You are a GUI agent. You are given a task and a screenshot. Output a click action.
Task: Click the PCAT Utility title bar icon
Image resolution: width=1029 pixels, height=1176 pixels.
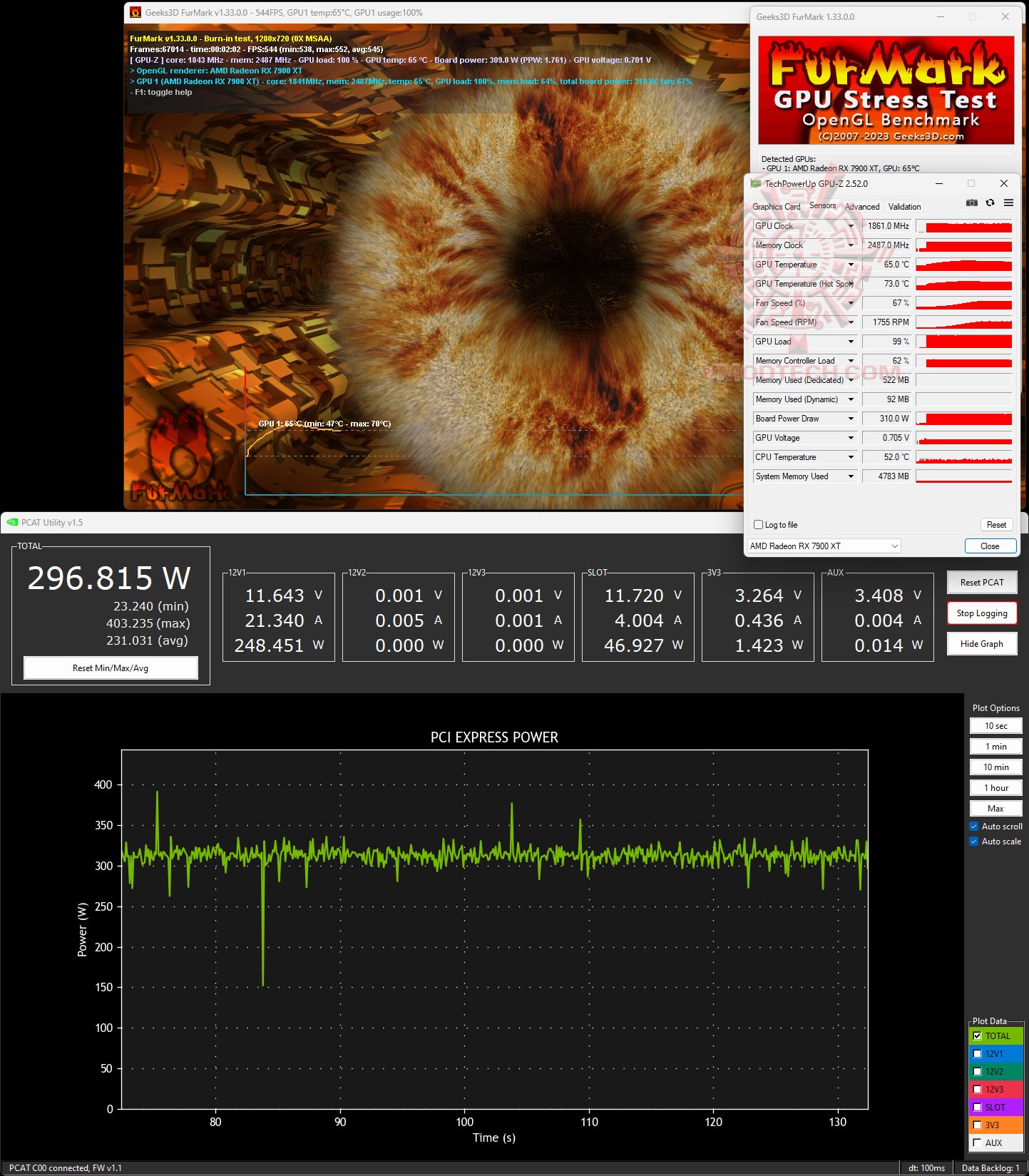(11, 522)
